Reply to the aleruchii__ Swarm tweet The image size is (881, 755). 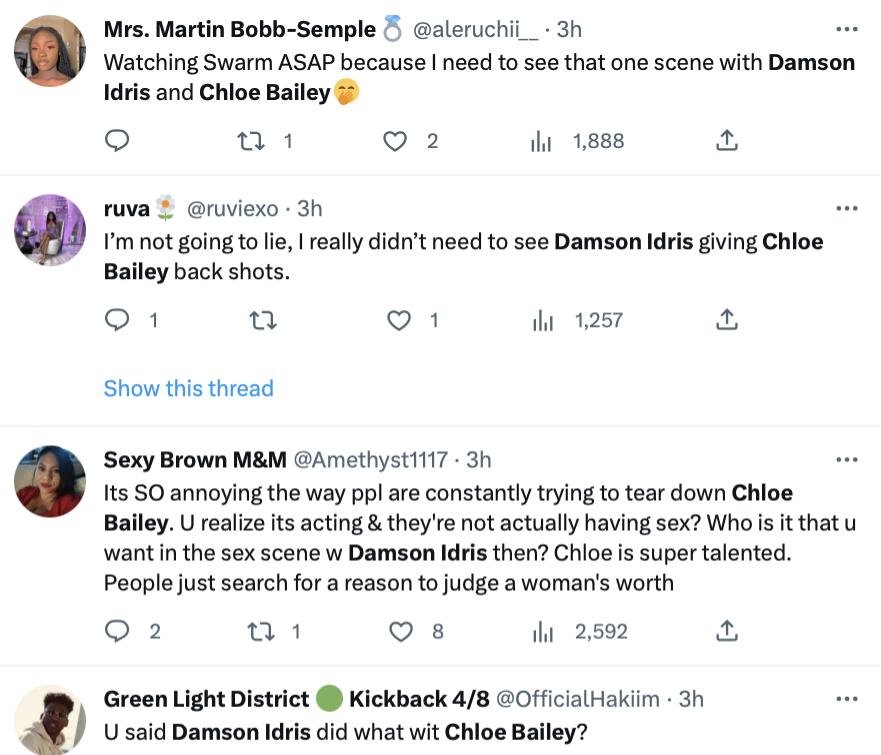coord(117,141)
